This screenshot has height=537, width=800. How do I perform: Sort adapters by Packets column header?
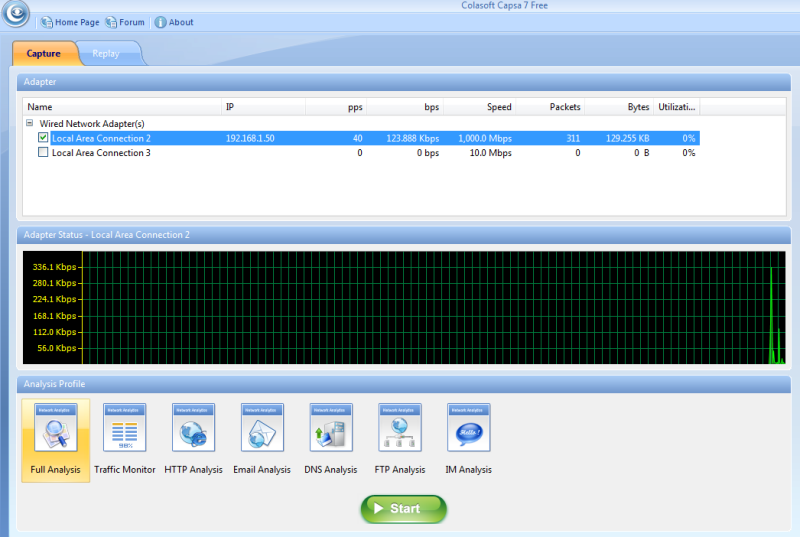tap(550, 107)
